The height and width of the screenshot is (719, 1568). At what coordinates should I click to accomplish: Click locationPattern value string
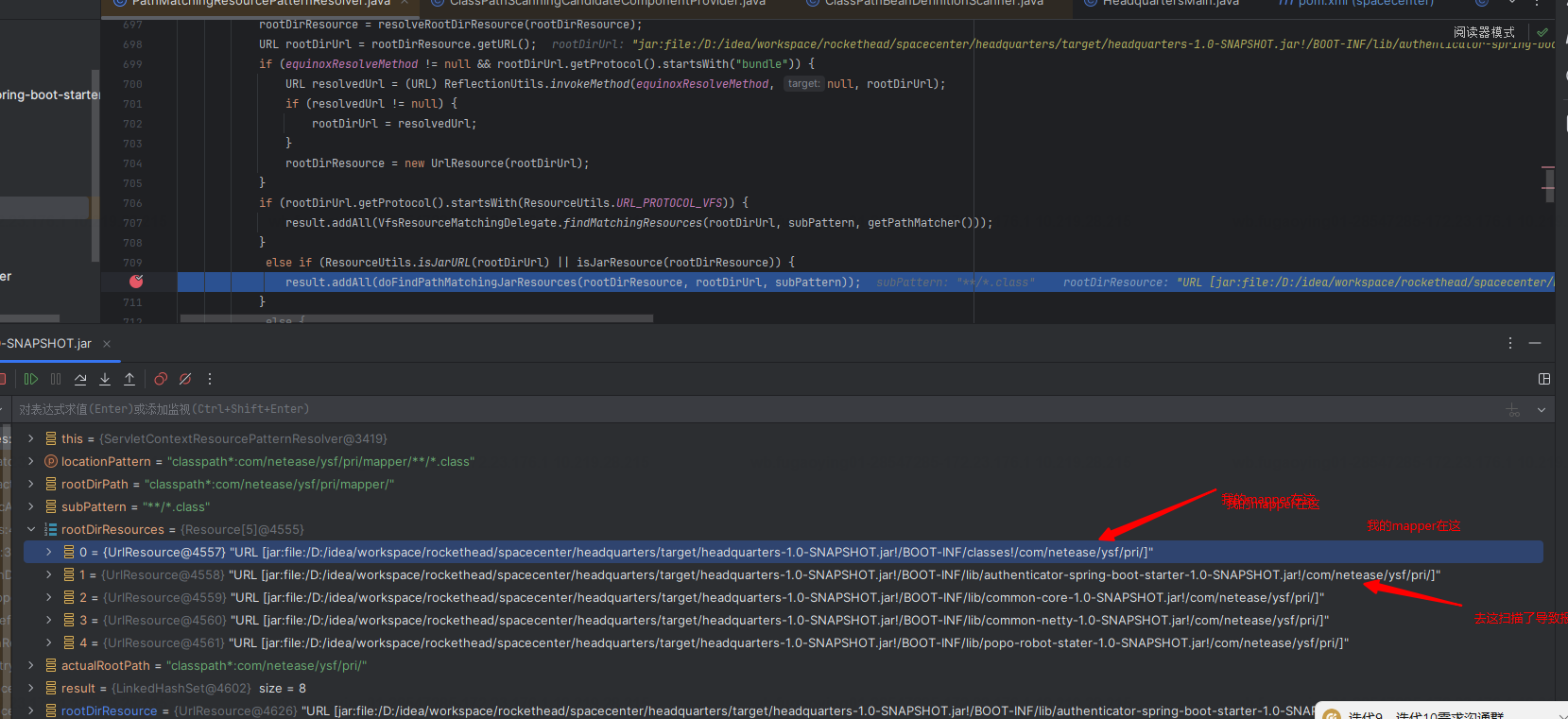click(320, 461)
